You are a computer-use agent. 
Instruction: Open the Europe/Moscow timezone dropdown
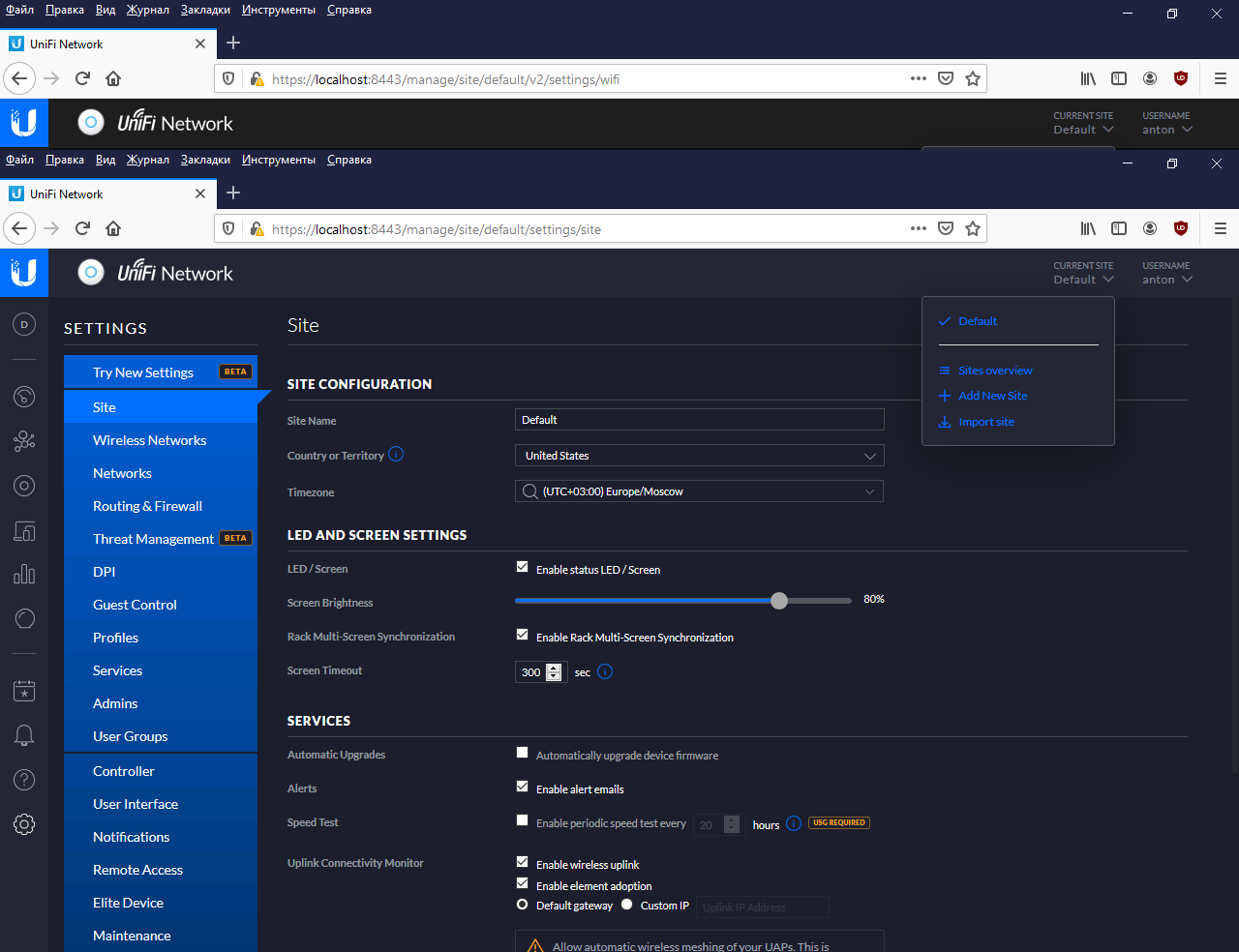(x=699, y=491)
